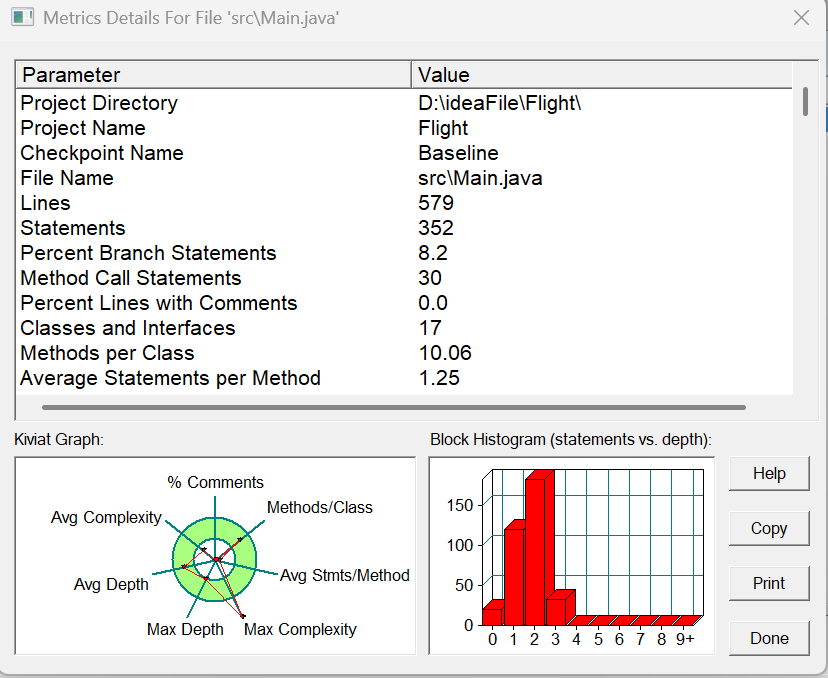Select the Checkpoint Name row
This screenshot has height=678, width=828.
404,153
